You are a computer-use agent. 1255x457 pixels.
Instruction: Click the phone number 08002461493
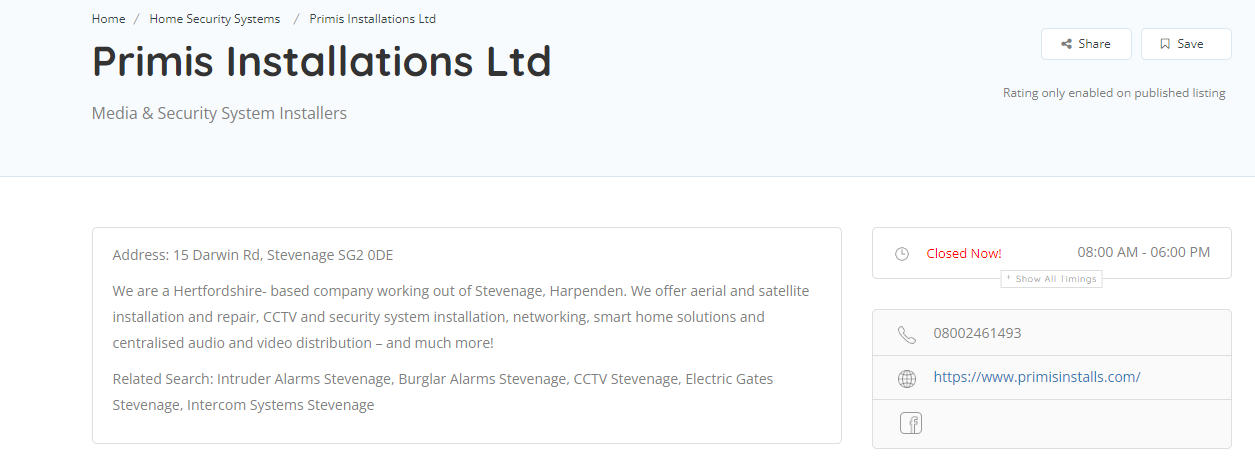(977, 333)
